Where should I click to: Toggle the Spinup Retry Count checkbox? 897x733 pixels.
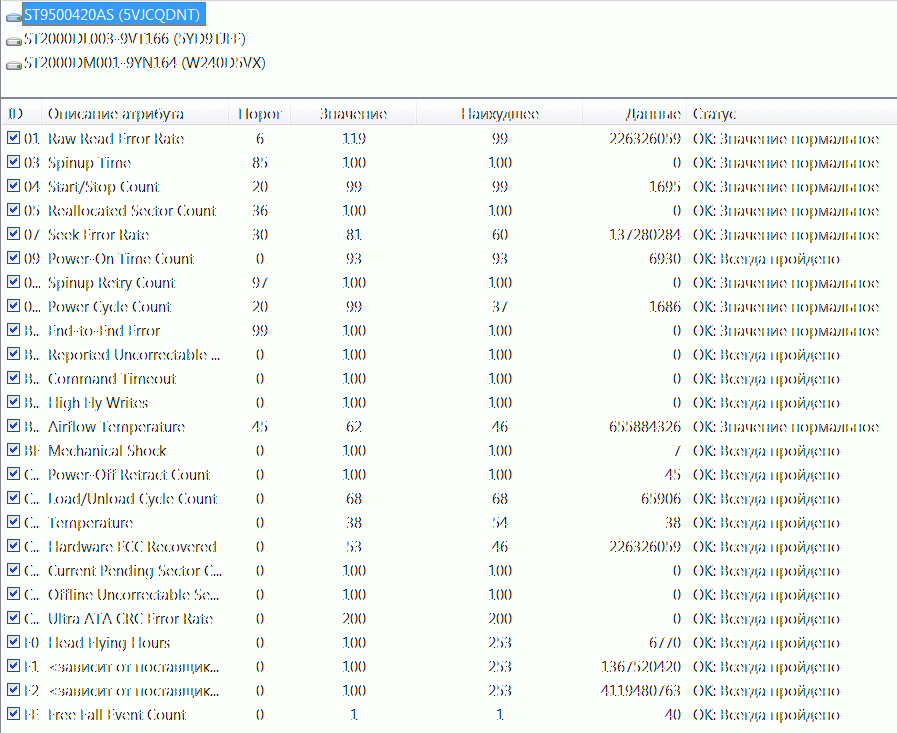(14, 282)
